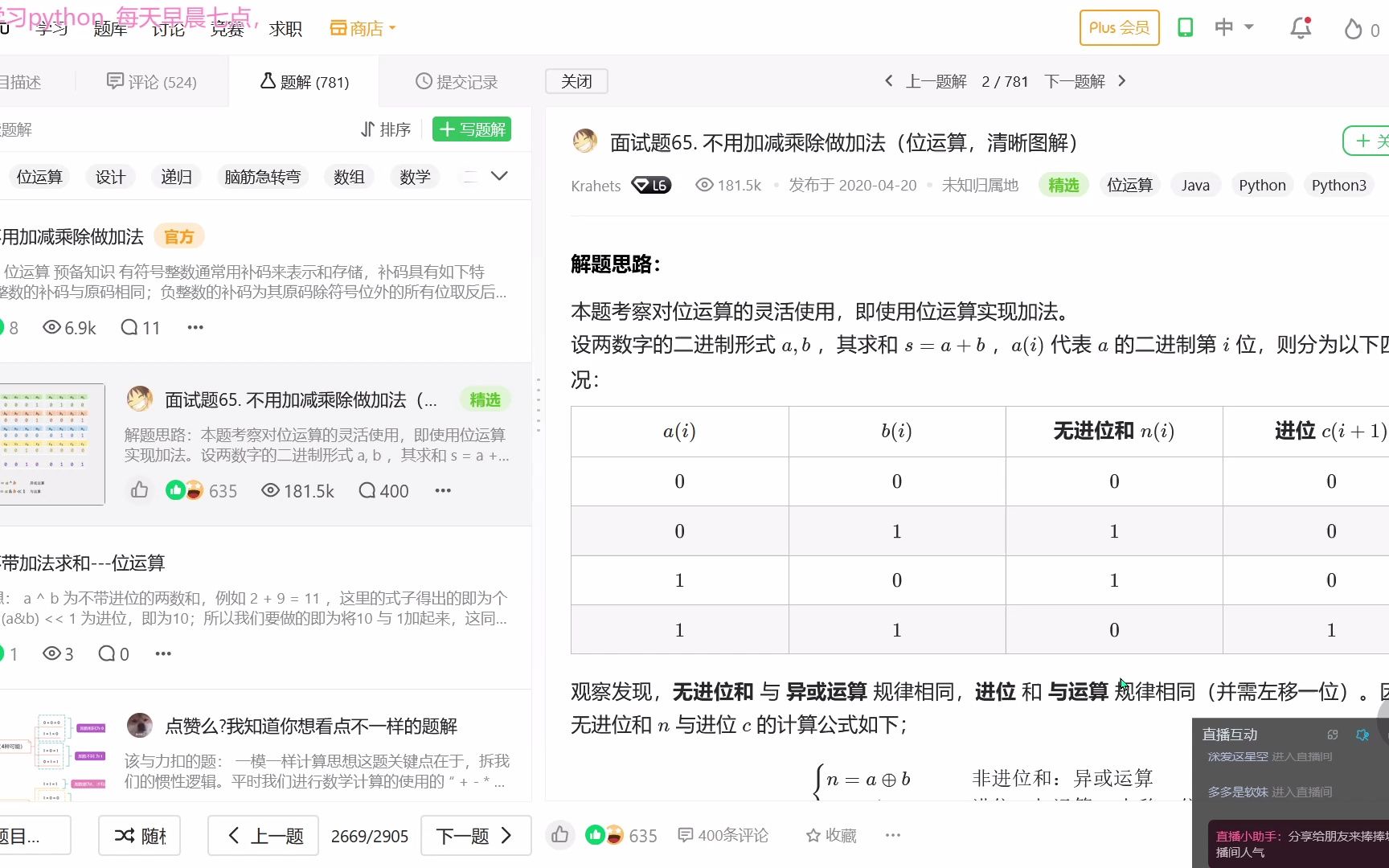Open Krahets' profile link
The width and height of the screenshot is (1389, 868).
pyautogui.click(x=596, y=185)
